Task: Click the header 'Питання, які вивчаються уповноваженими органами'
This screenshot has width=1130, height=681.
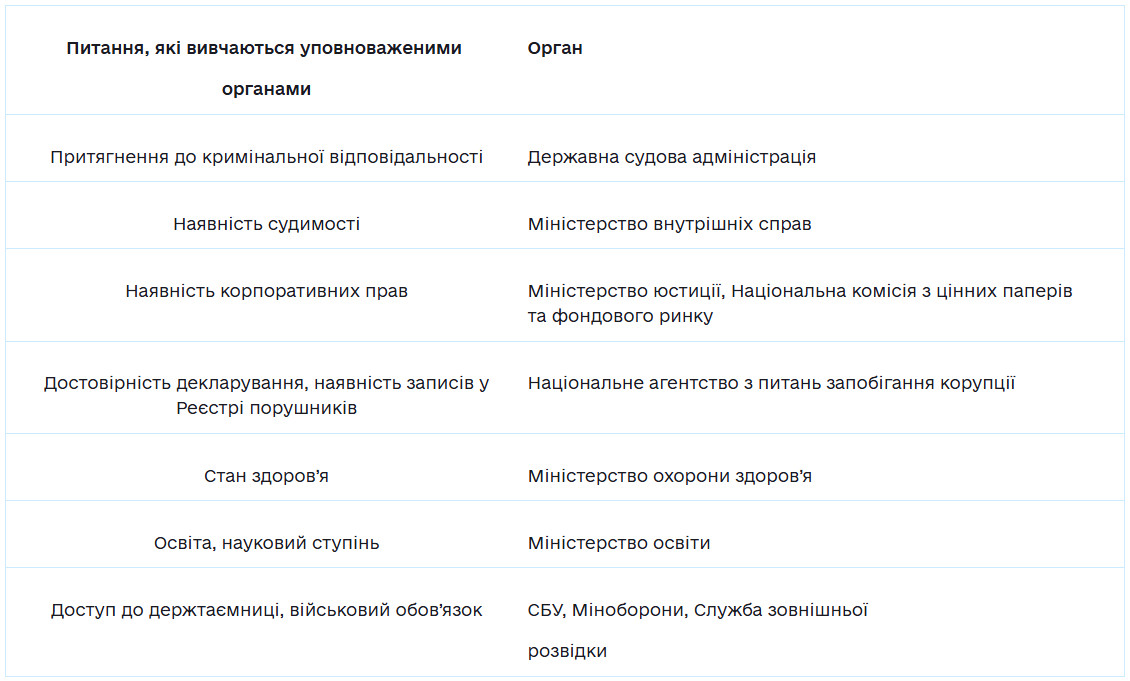Action: point(264,68)
